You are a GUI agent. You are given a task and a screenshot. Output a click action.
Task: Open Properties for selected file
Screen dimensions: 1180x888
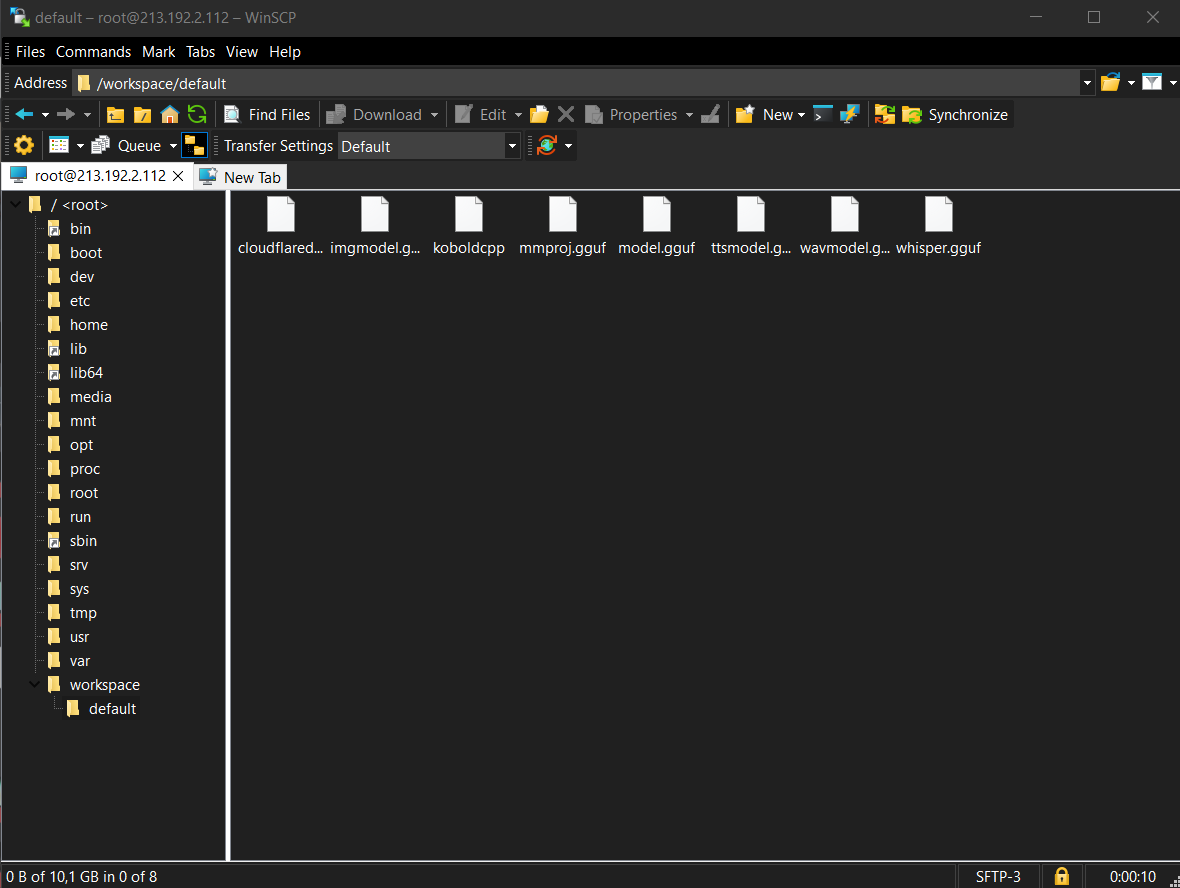[631, 114]
